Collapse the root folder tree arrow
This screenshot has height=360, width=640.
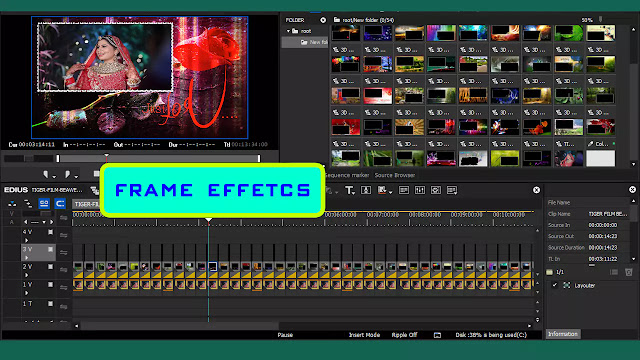[x=288, y=31]
